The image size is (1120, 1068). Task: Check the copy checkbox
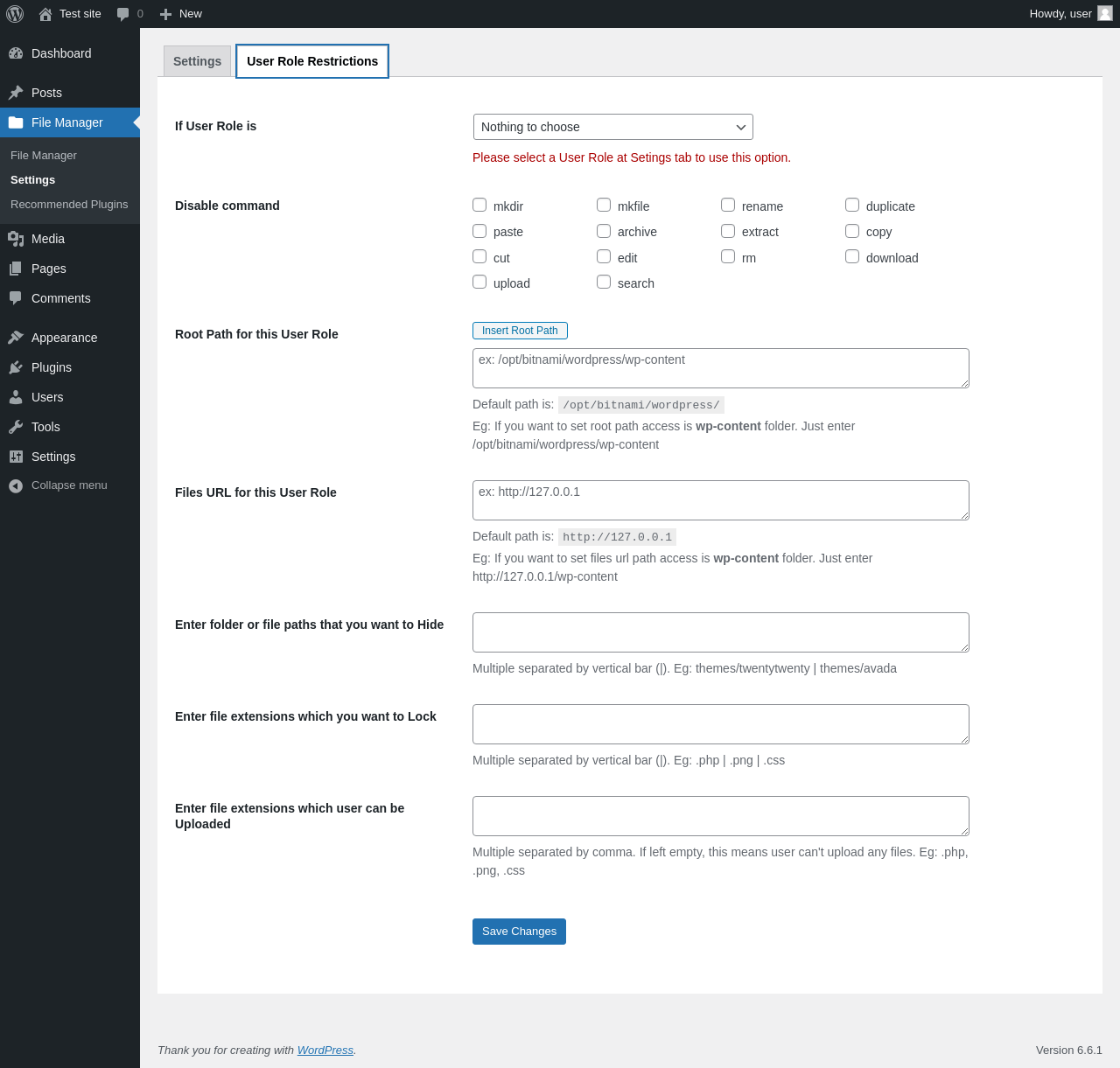point(852,231)
